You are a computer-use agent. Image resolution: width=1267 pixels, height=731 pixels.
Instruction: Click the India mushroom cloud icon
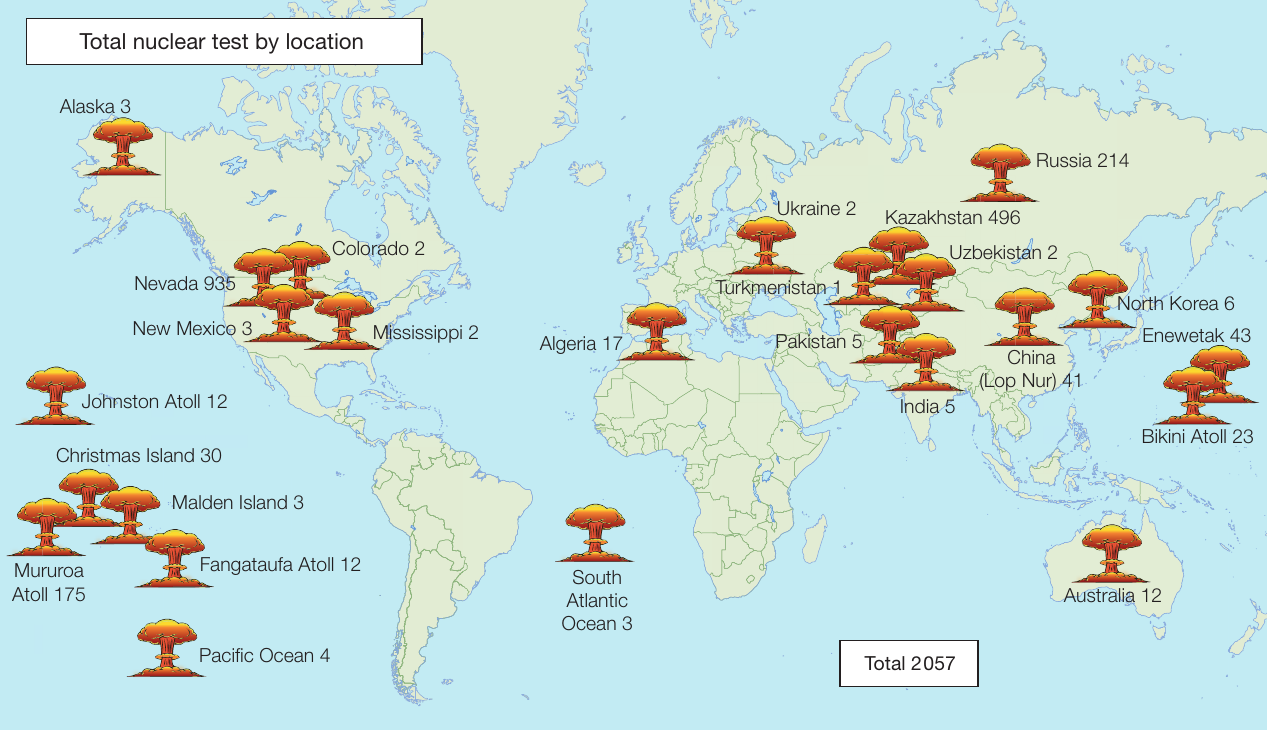[x=927, y=362]
